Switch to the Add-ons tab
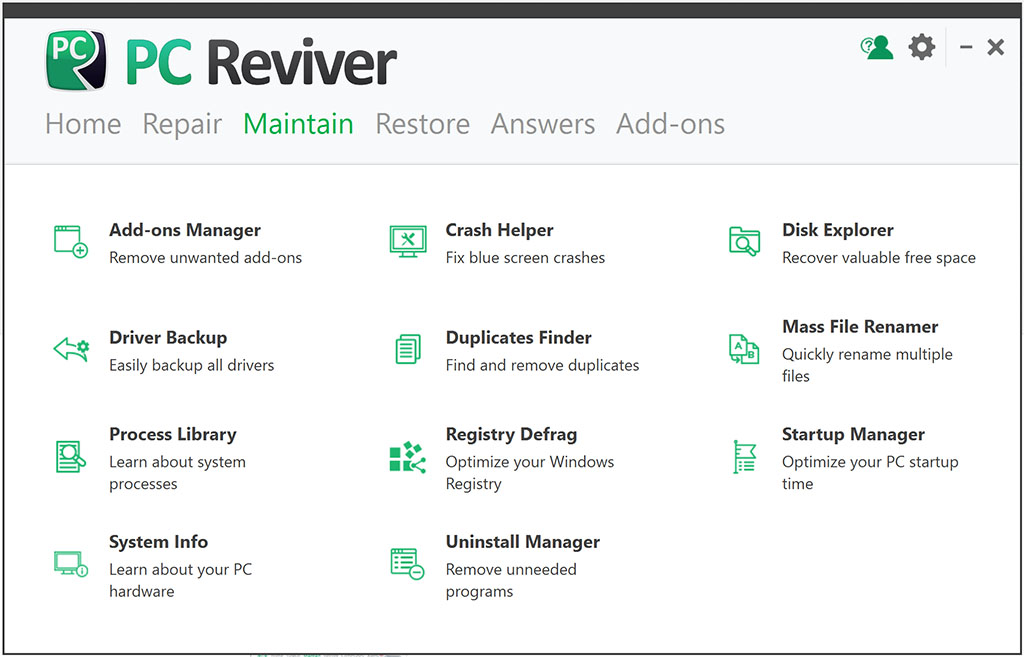 pyautogui.click(x=671, y=124)
